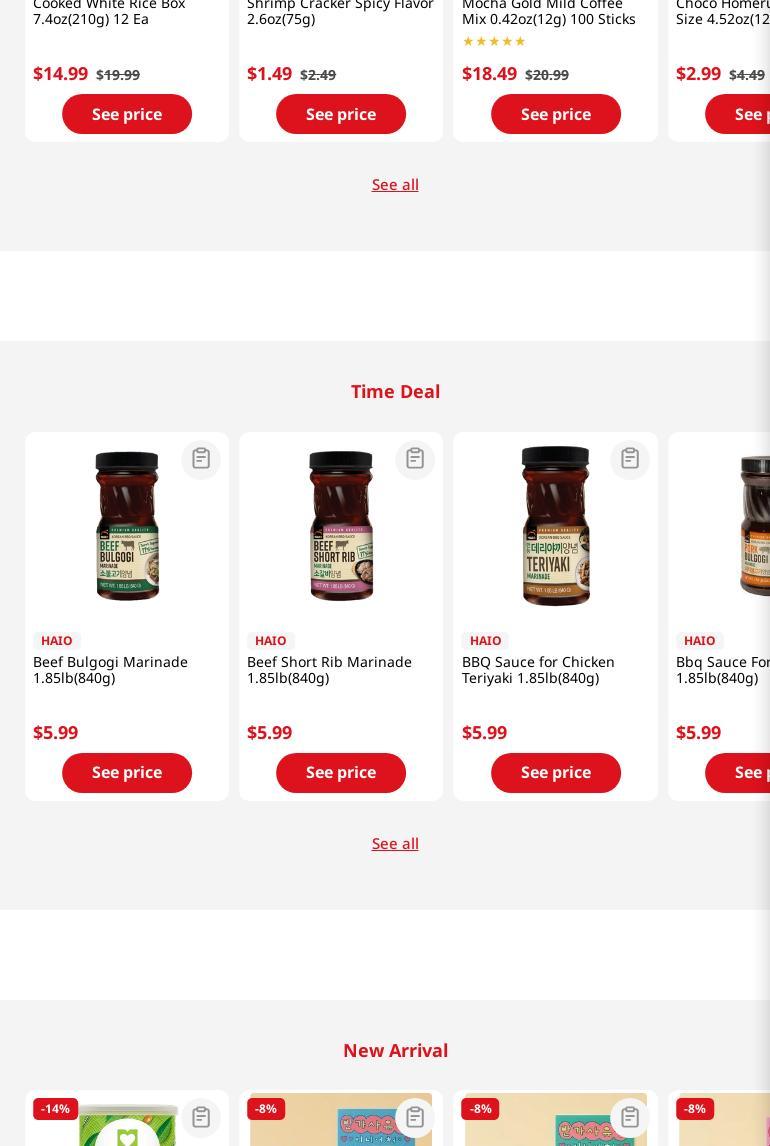Add Beef Bulgogi Marinade to shopping list icon
The width and height of the screenshot is (770, 1146).
(201, 459)
